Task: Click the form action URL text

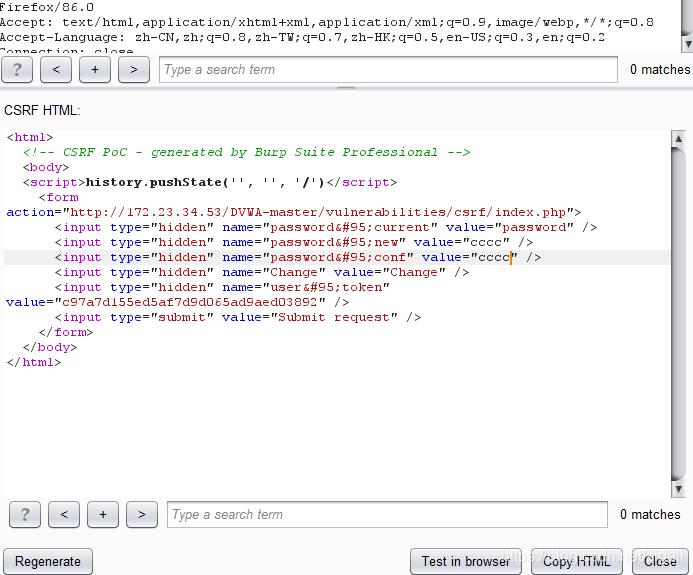Action: 318,212
